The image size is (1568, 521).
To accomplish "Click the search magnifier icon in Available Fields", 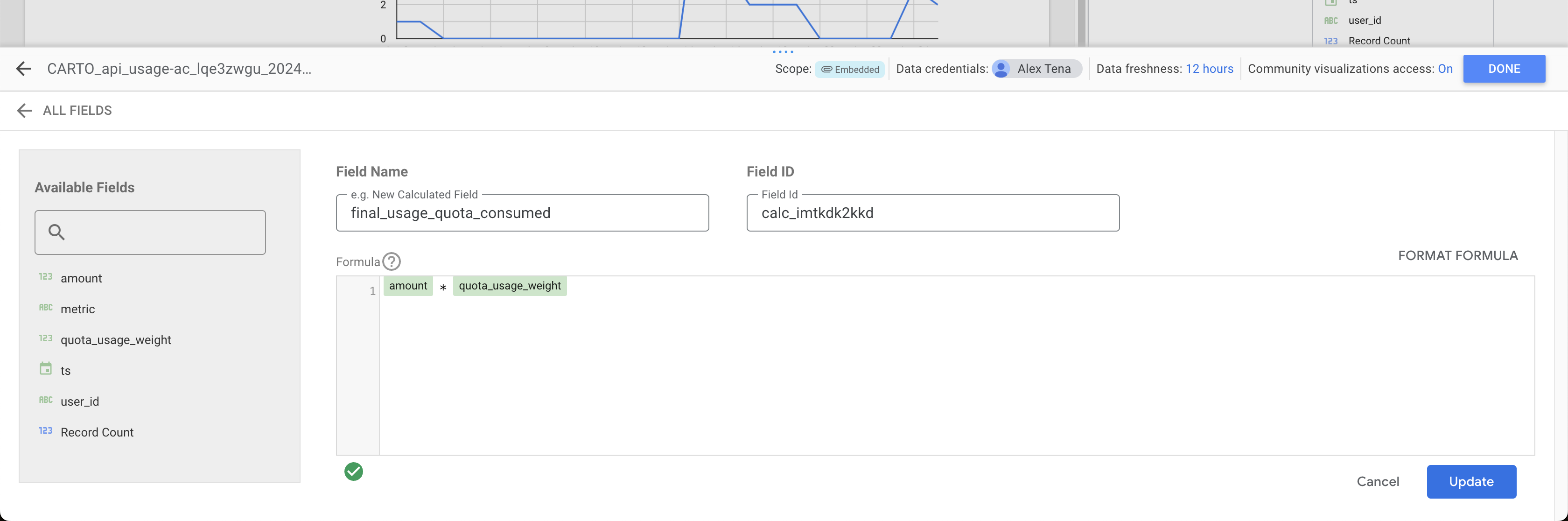I will [x=56, y=232].
